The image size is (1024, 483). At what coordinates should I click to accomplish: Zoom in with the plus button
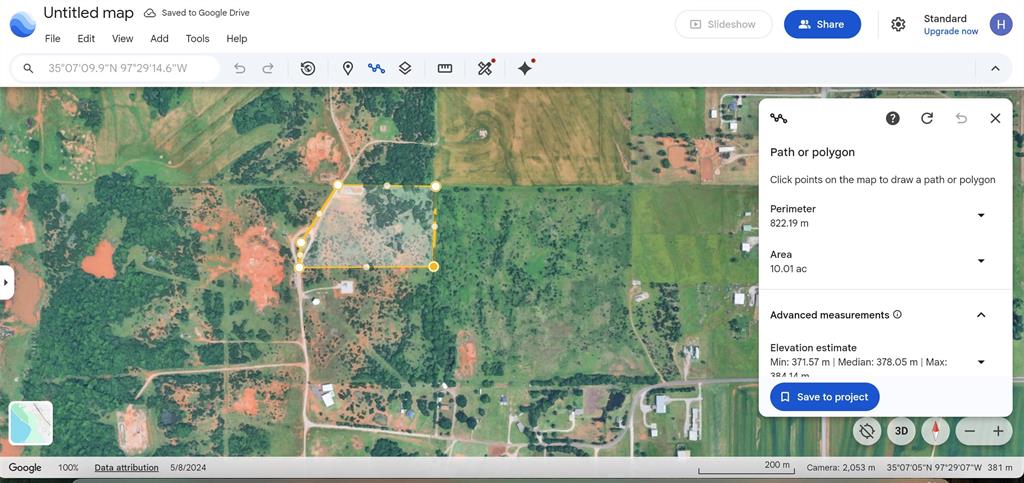(x=999, y=431)
